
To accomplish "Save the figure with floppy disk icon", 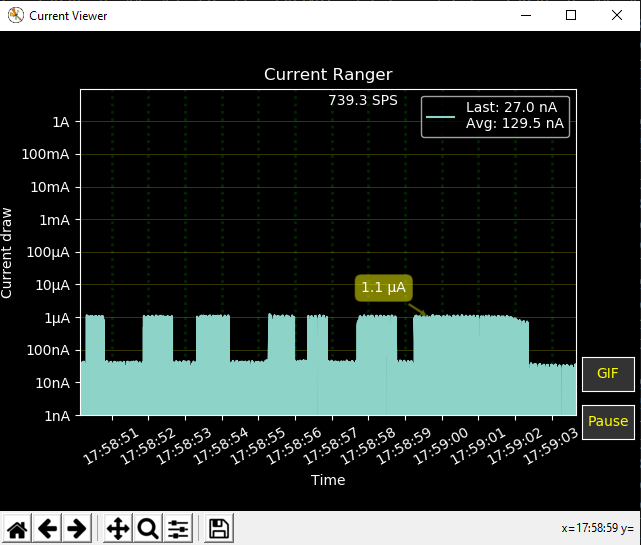I will pos(219,529).
